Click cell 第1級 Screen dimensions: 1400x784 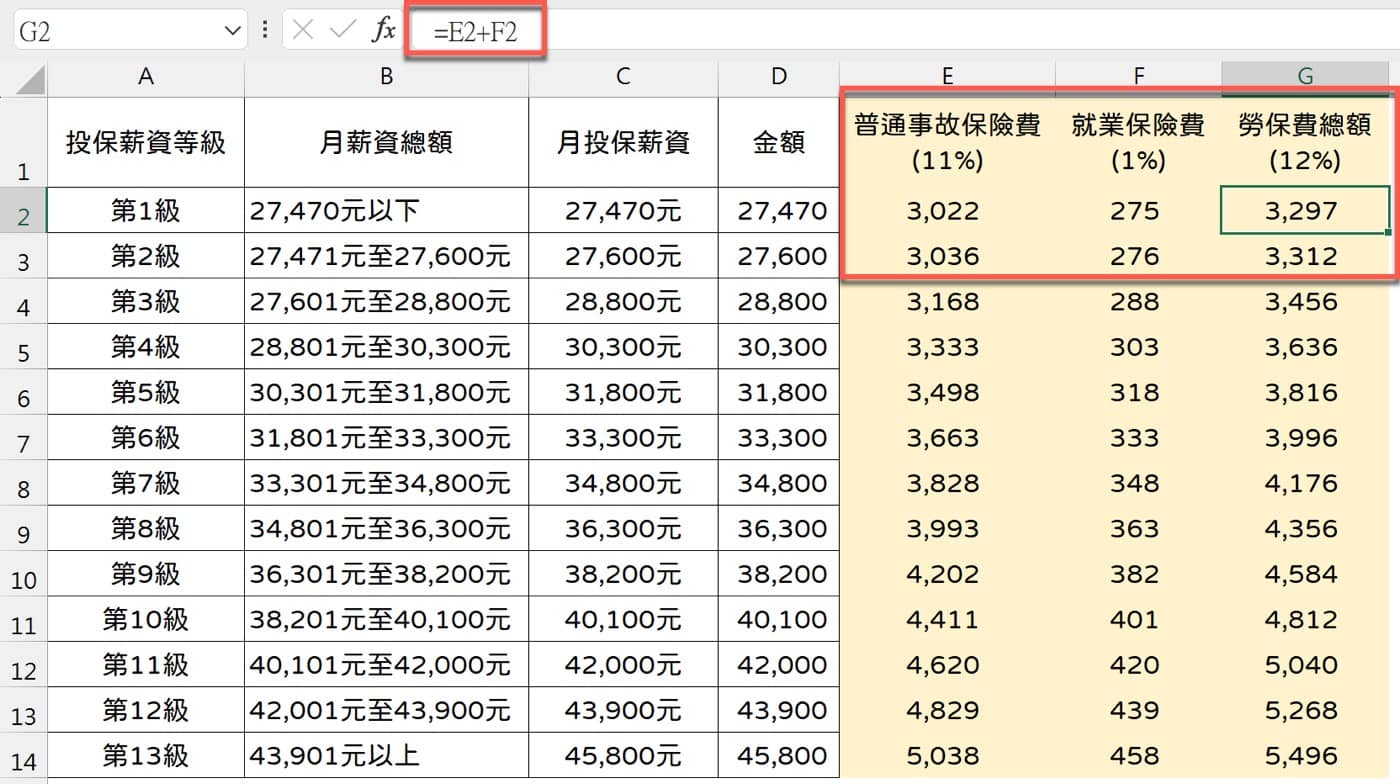click(146, 210)
